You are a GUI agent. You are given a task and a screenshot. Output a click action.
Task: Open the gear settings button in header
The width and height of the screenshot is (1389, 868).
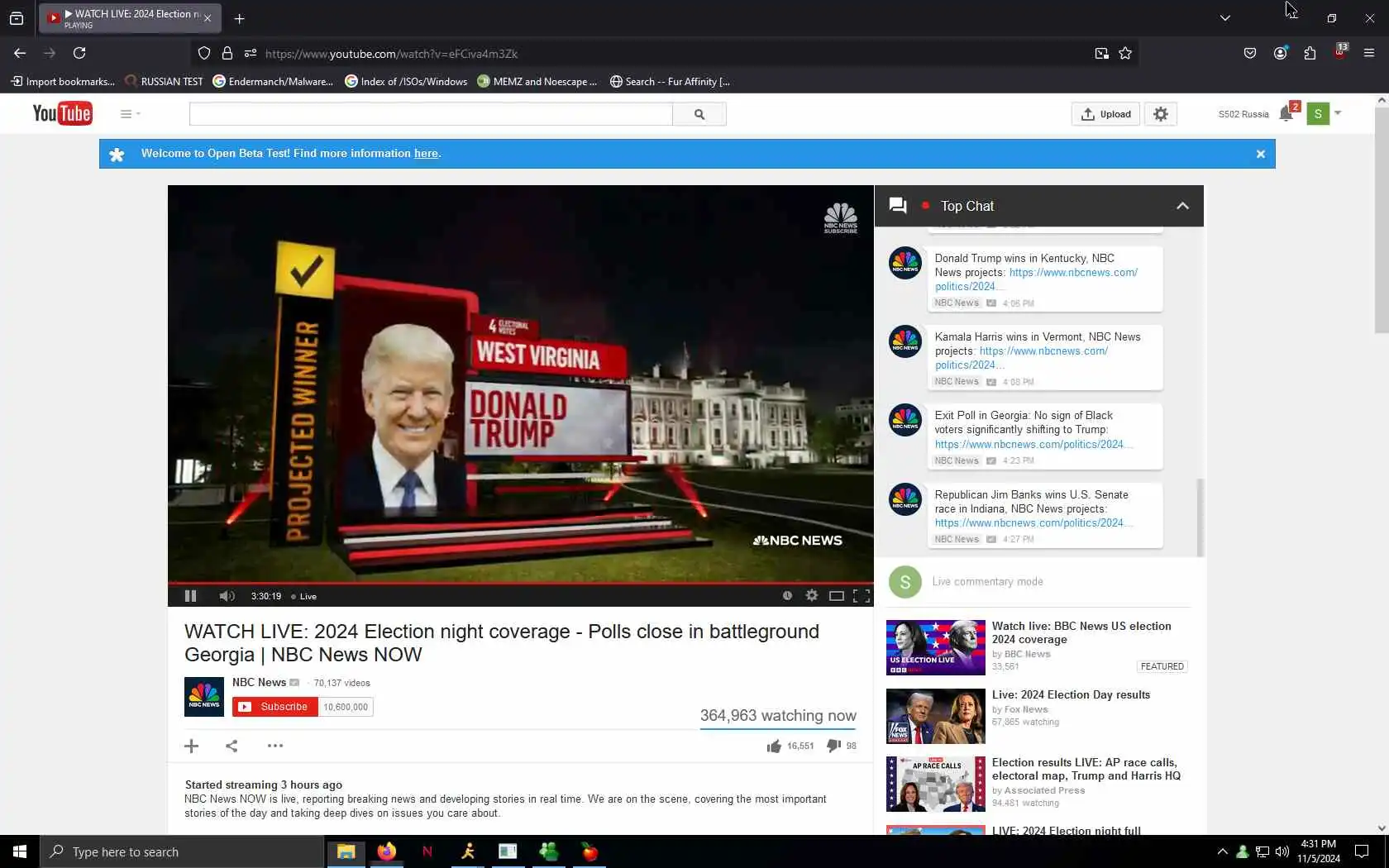click(x=1161, y=114)
